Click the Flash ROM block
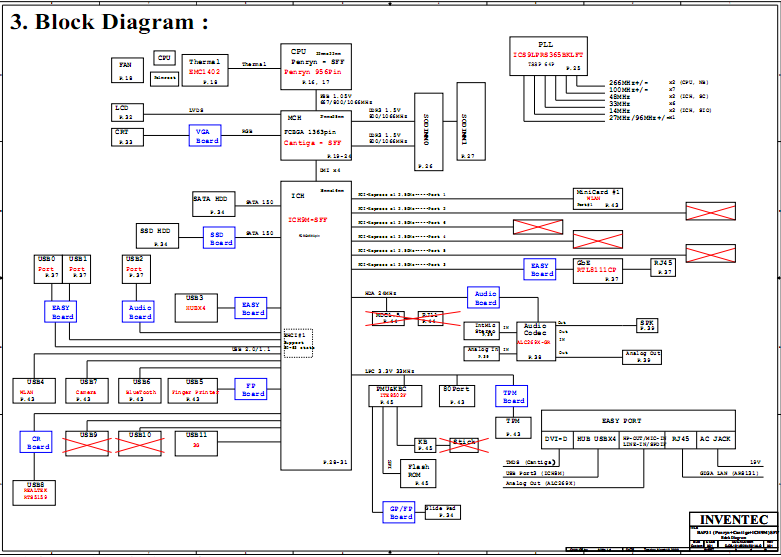 tap(418, 473)
